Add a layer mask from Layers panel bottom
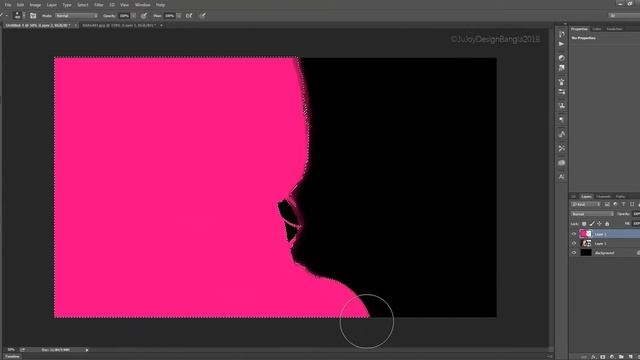640x360 pixels. coord(602,357)
